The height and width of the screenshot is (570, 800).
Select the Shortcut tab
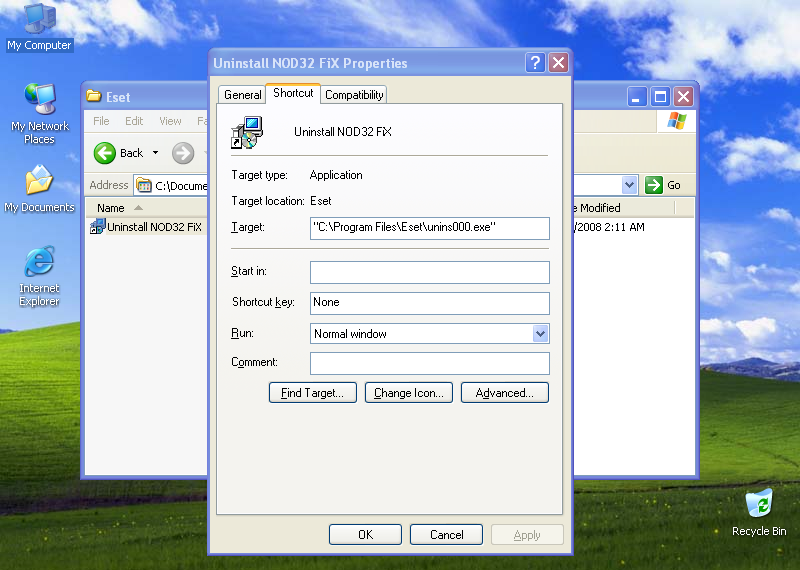point(293,93)
